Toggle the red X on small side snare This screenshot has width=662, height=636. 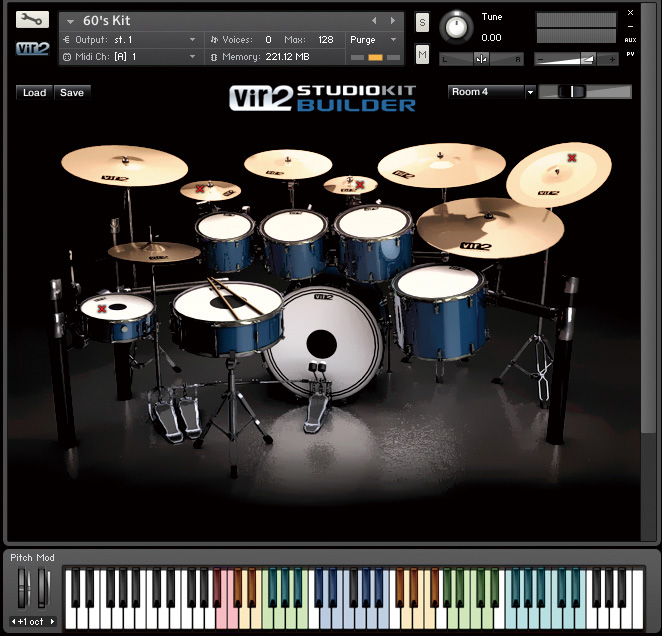click(x=102, y=309)
